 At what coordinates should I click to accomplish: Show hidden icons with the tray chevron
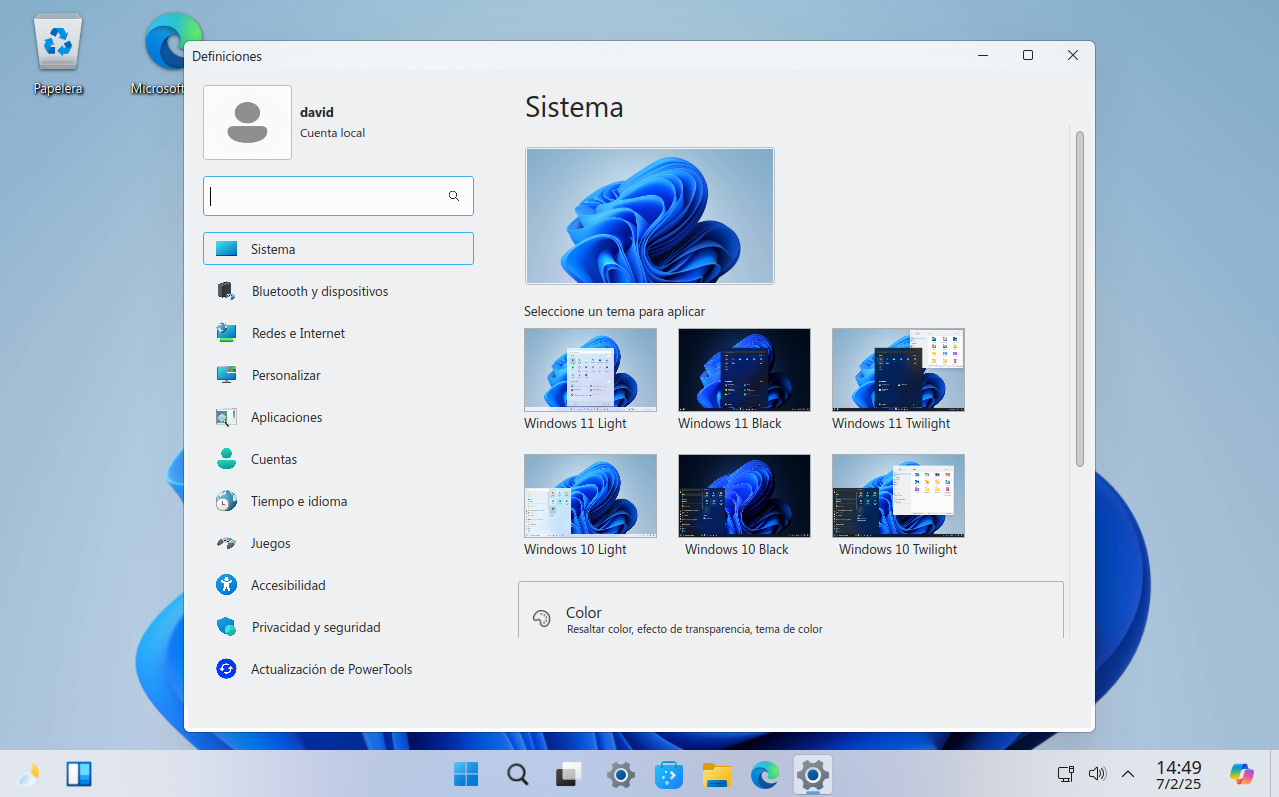pos(1128,774)
